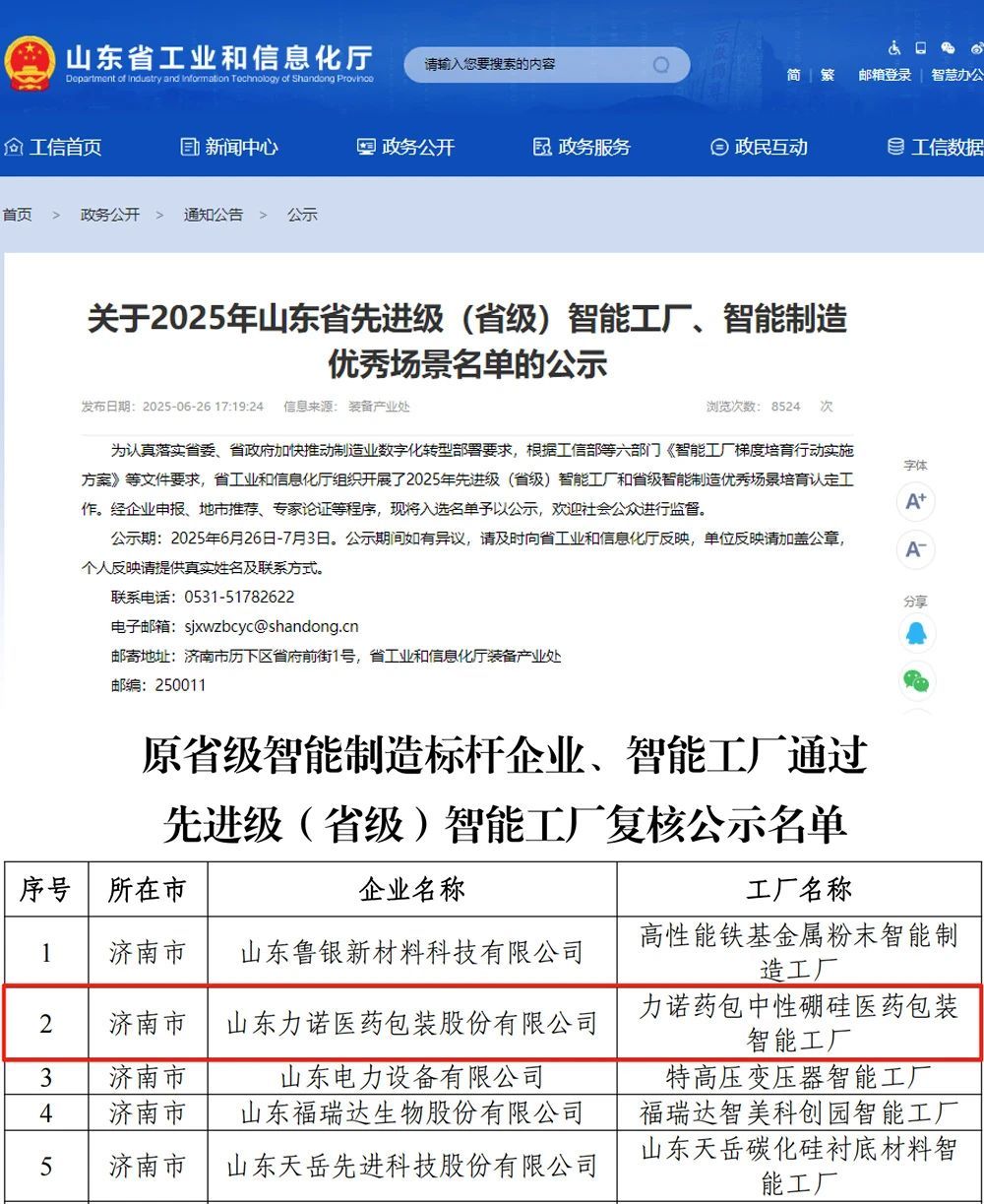Click the view count 8524
Screen dimensions: 984x1204
[x=785, y=407]
